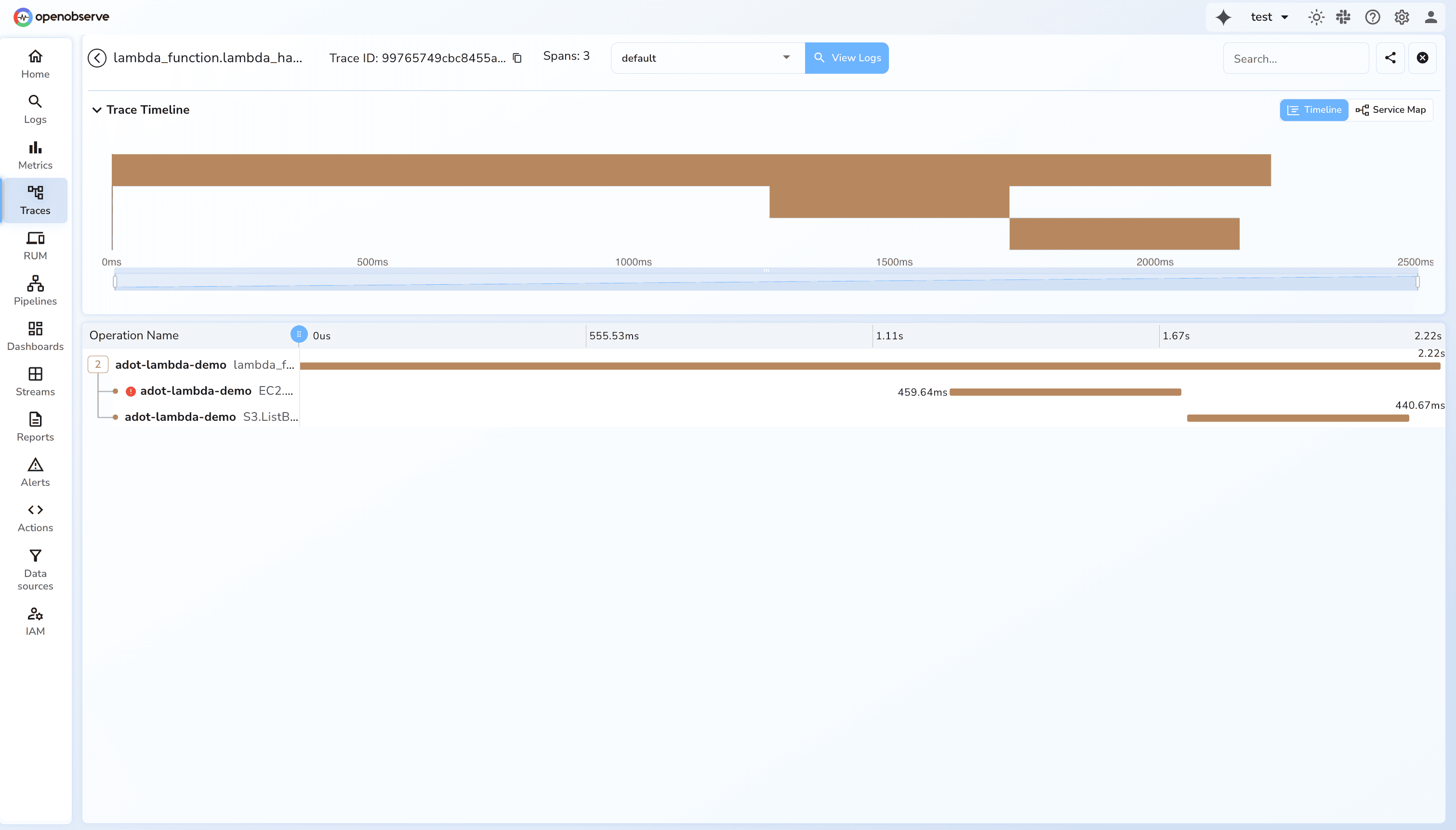Go to the RUM section
The image size is (1456, 830).
coord(35,245)
